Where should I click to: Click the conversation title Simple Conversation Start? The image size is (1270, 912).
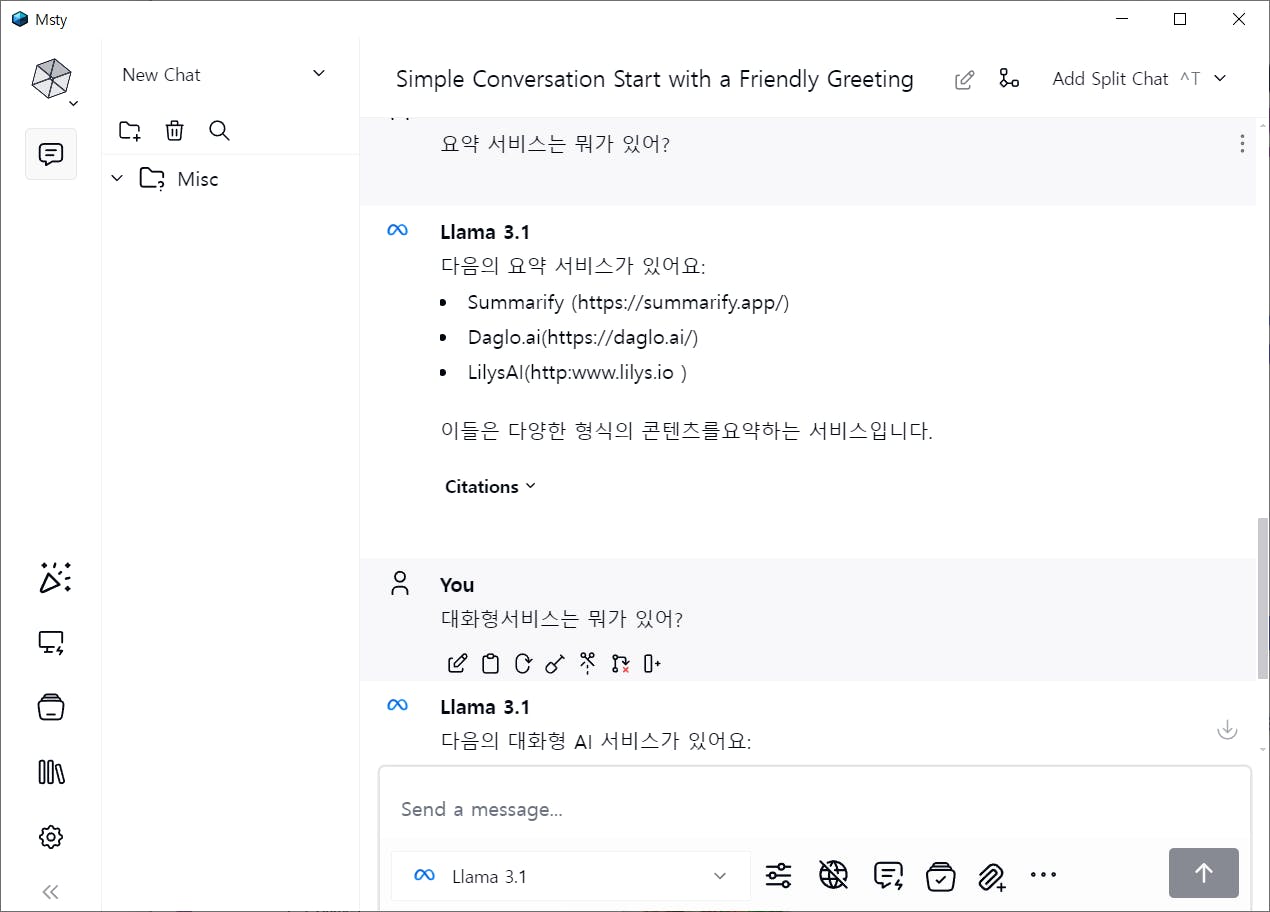[x=655, y=79]
